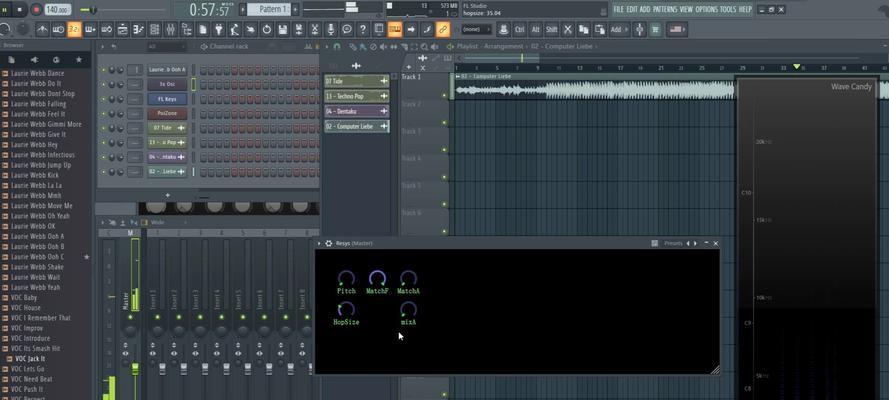Click the Ctrl modifier button
The width and height of the screenshot is (889, 400).
coord(519,29)
